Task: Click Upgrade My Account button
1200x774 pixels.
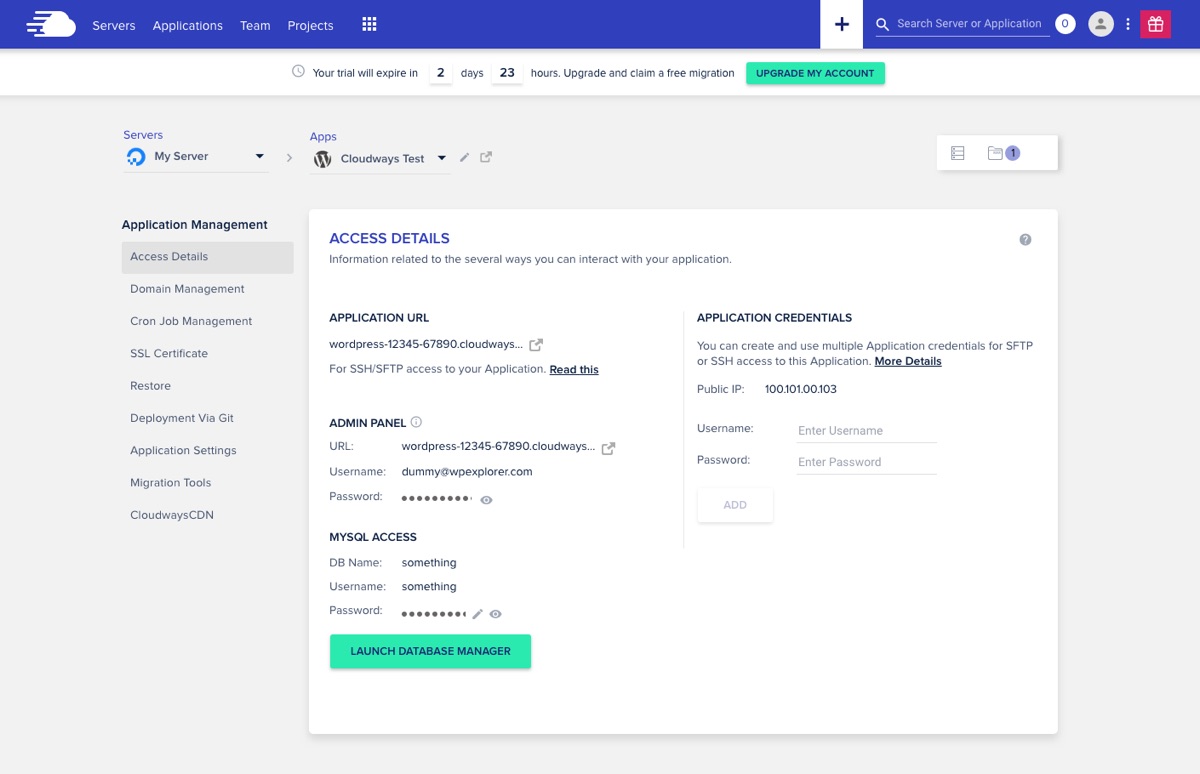Action: coord(815,73)
